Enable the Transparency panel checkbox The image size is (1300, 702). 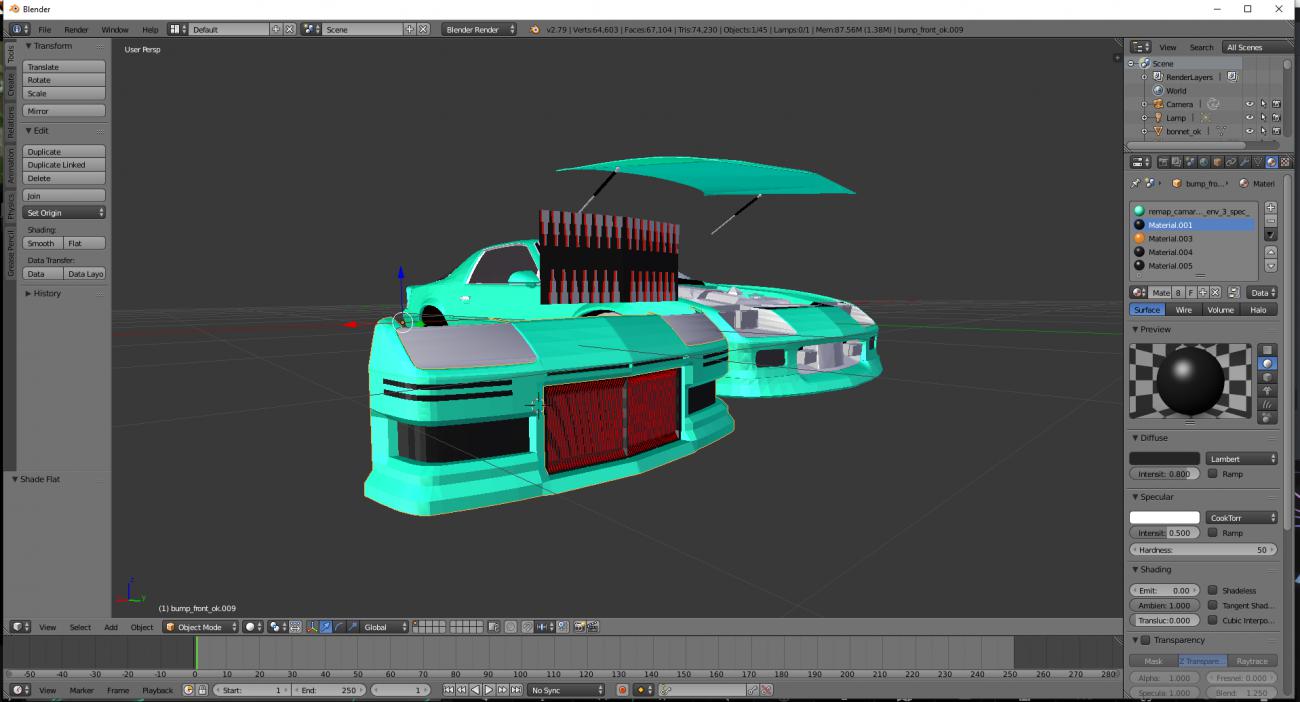(1145, 640)
